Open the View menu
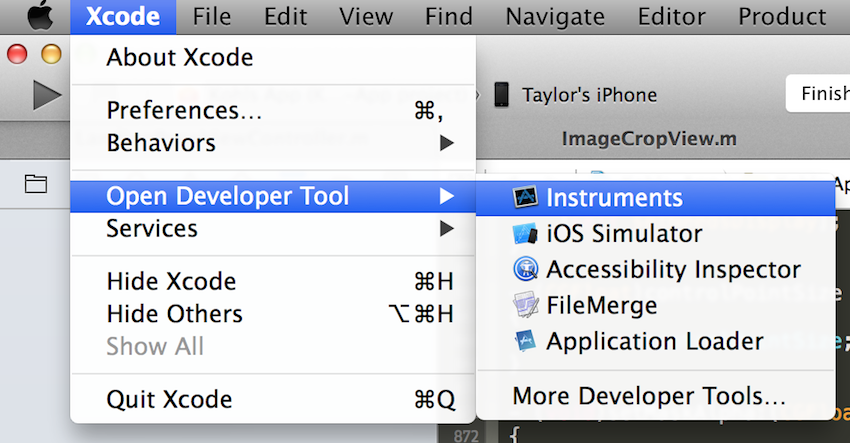This screenshot has height=443, width=850. 366,17
